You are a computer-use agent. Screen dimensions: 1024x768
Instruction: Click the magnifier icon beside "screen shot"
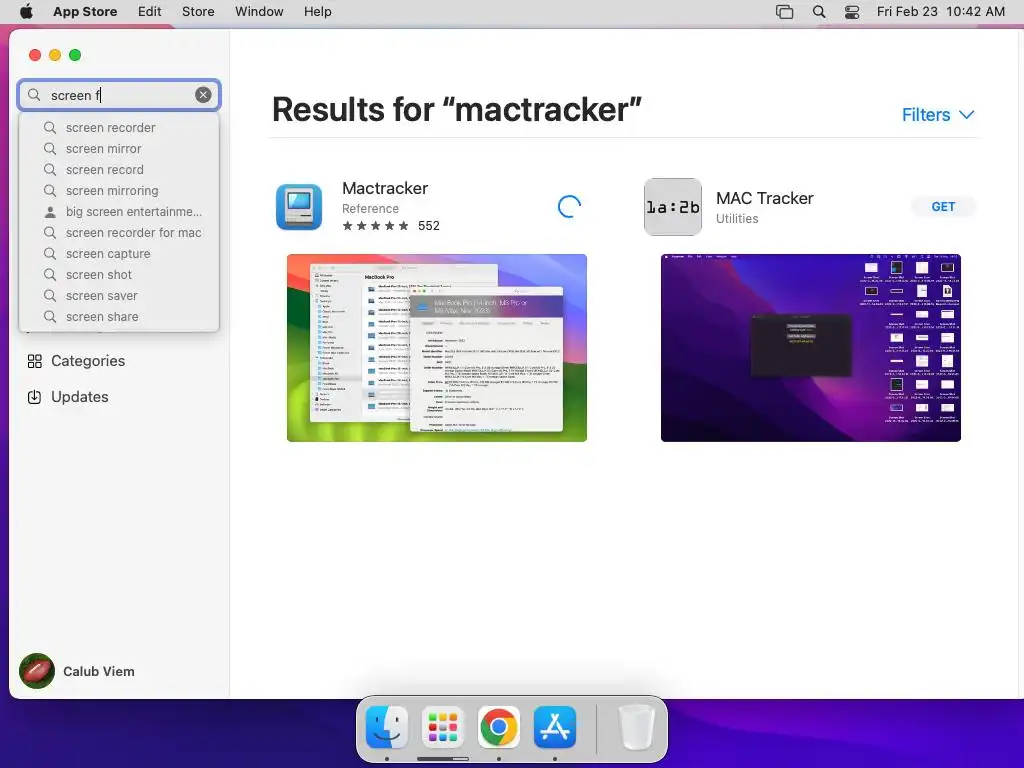50,274
